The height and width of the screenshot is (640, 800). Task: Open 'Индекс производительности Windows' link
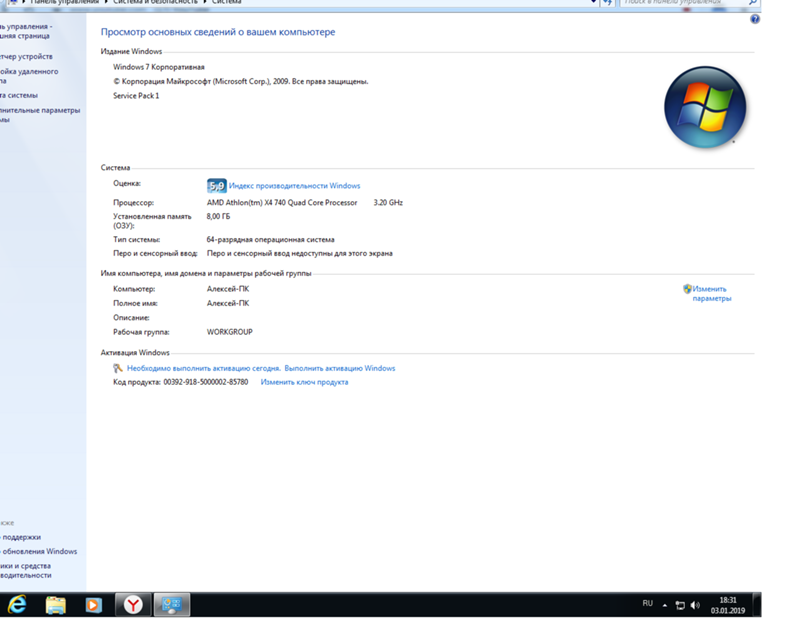[294, 186]
